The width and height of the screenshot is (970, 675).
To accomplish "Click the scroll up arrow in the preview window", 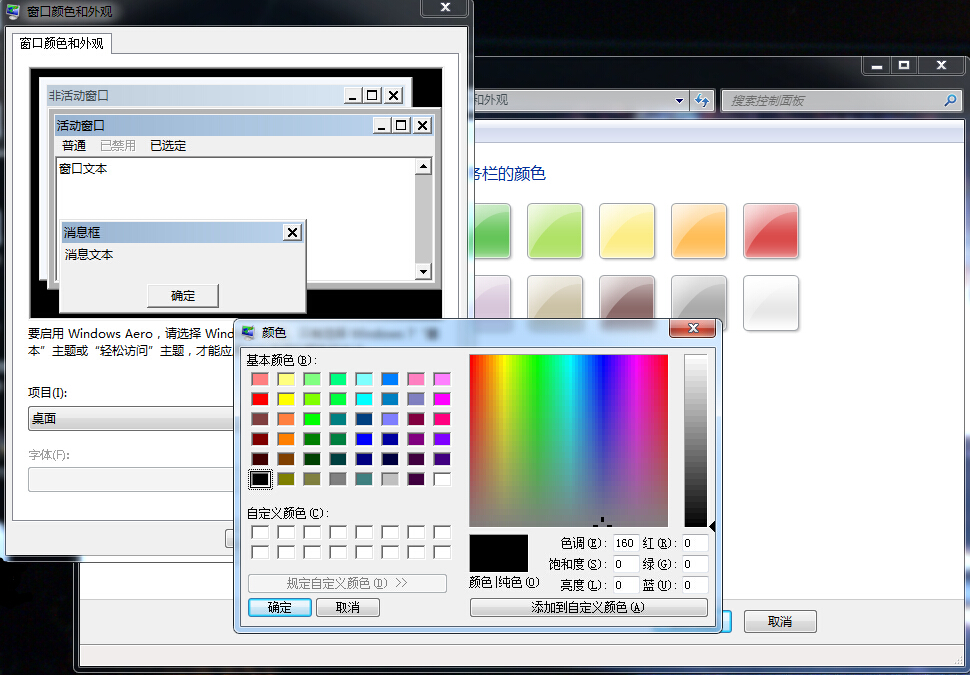I will 421,165.
